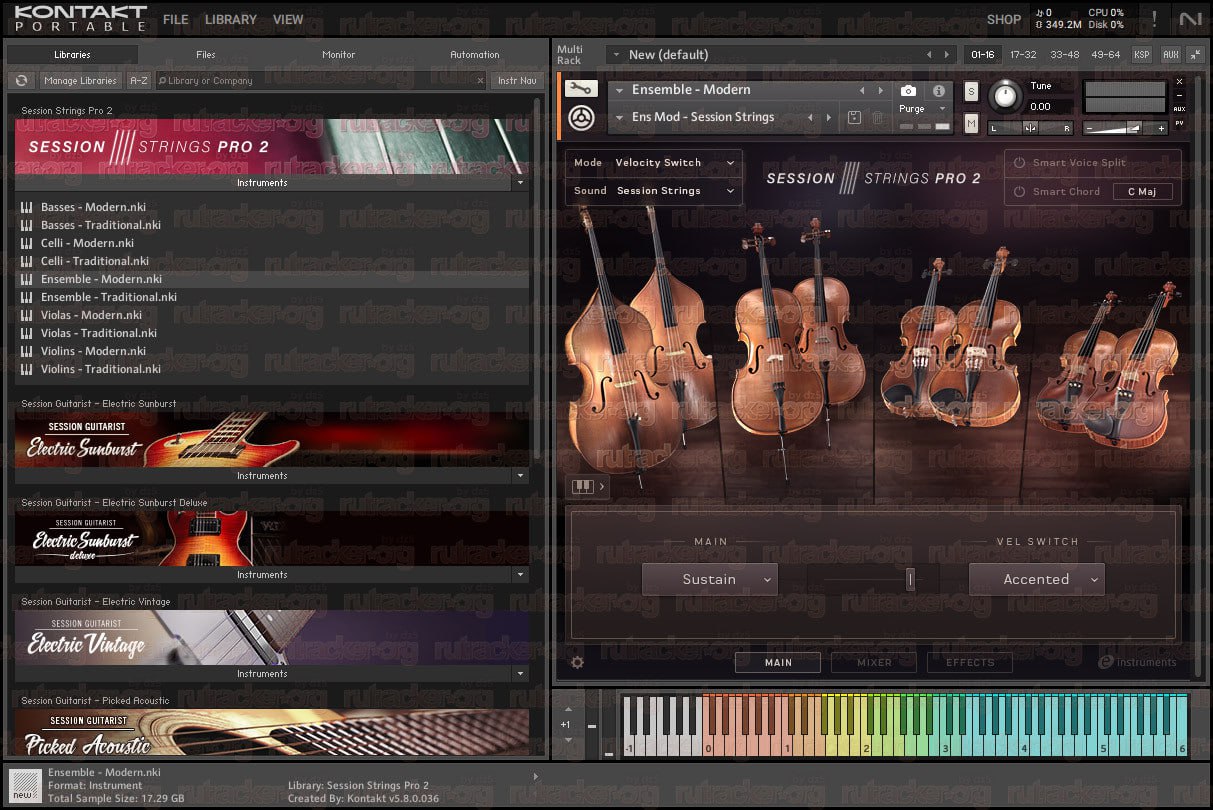Image resolution: width=1213 pixels, height=810 pixels.
Task: Solo the instrument with the S button
Action: point(971,91)
